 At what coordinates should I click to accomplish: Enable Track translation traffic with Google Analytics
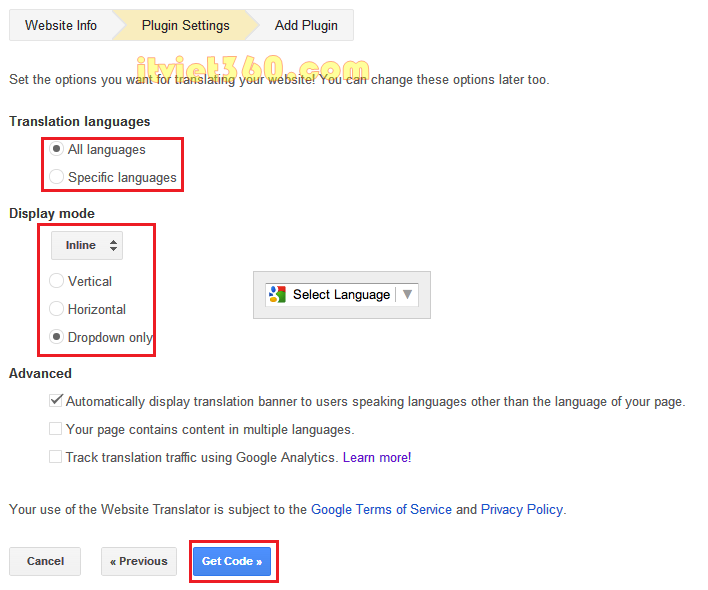[x=56, y=457]
